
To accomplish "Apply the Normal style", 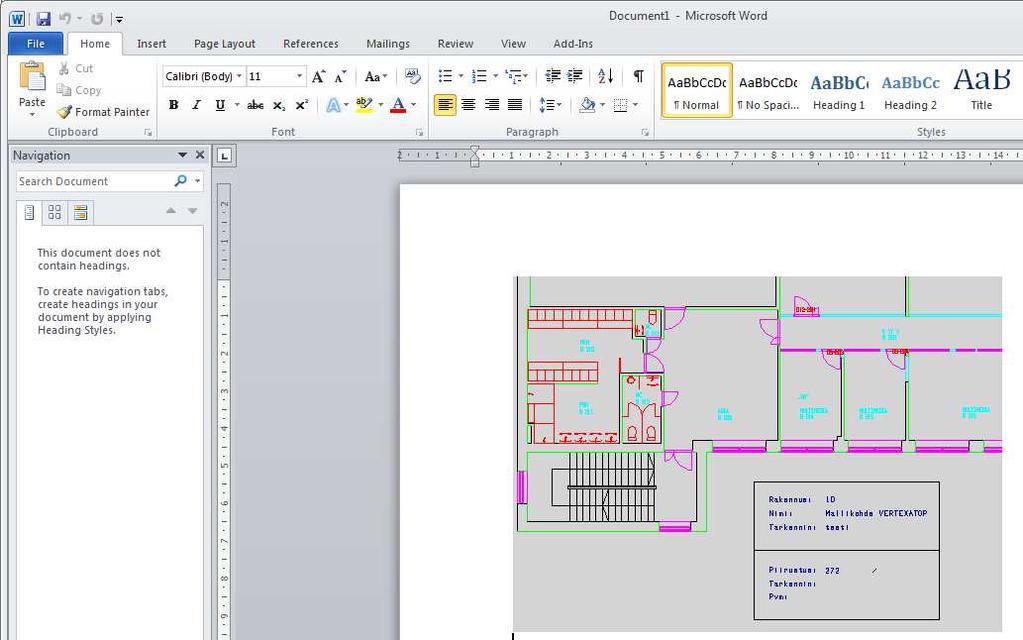I will 696,91.
